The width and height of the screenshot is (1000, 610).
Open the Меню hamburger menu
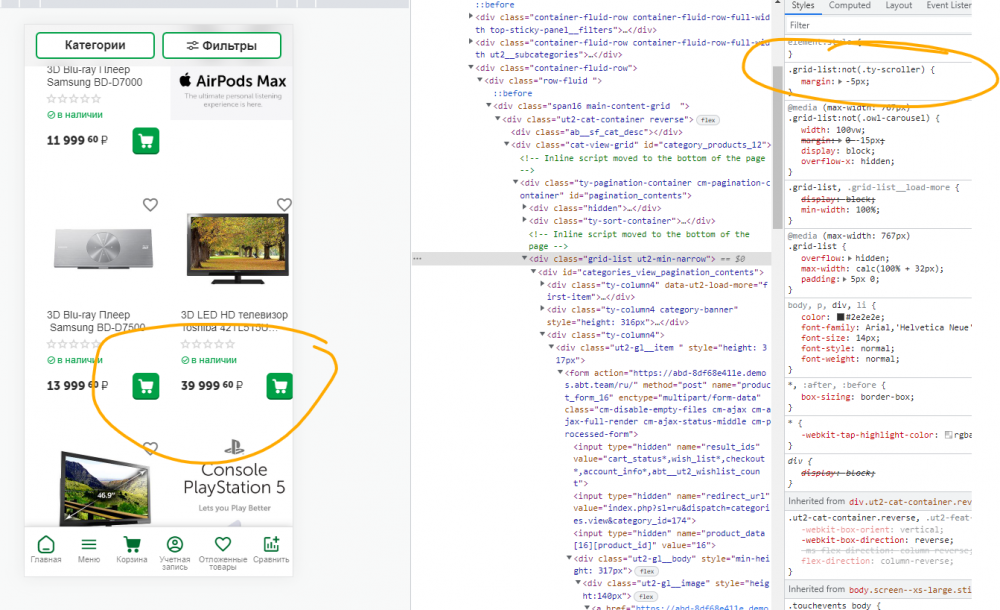[89, 549]
